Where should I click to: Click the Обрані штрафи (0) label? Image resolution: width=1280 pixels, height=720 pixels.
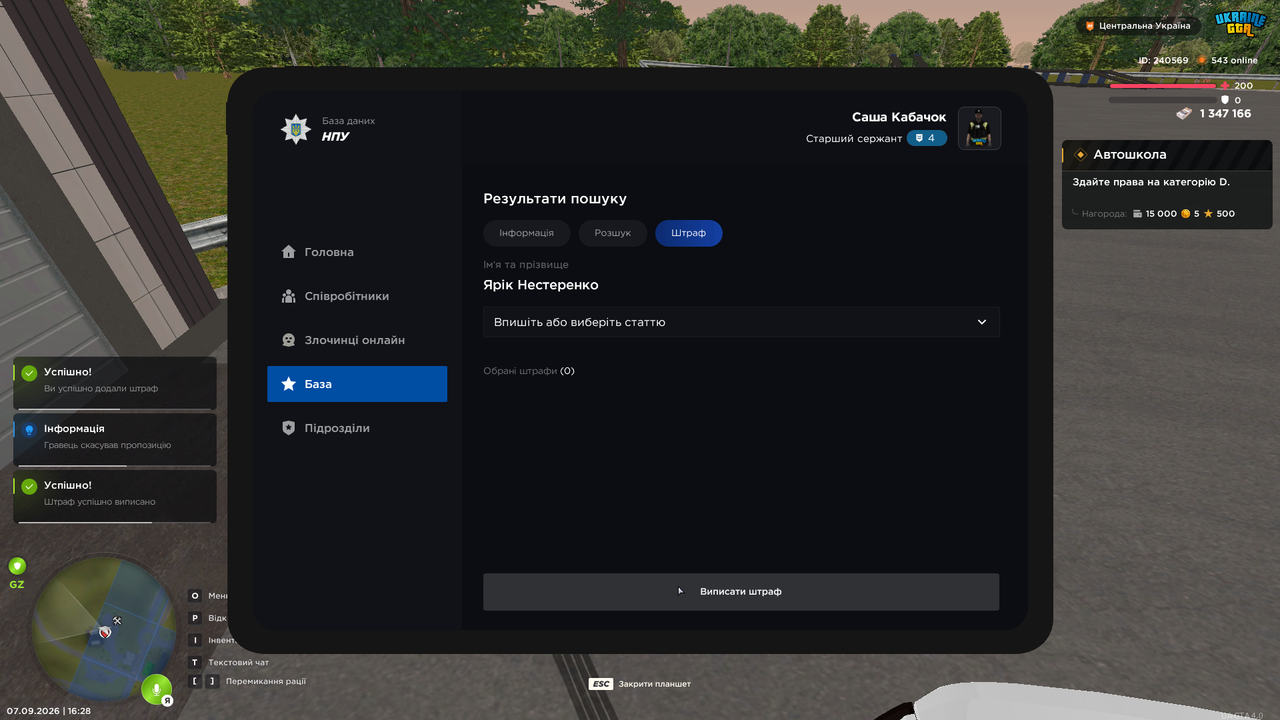[x=529, y=371]
